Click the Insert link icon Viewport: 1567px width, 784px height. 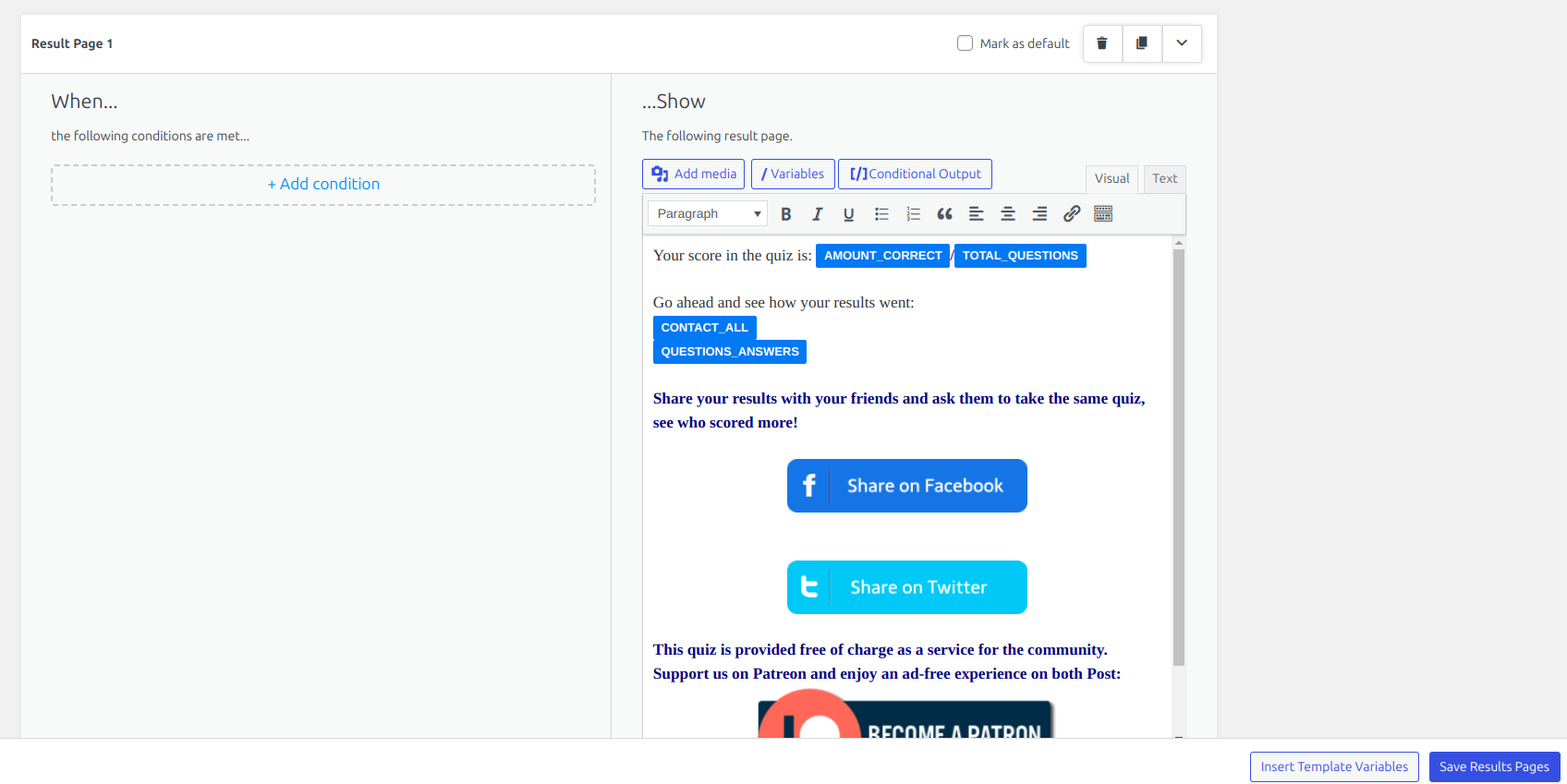1072,214
